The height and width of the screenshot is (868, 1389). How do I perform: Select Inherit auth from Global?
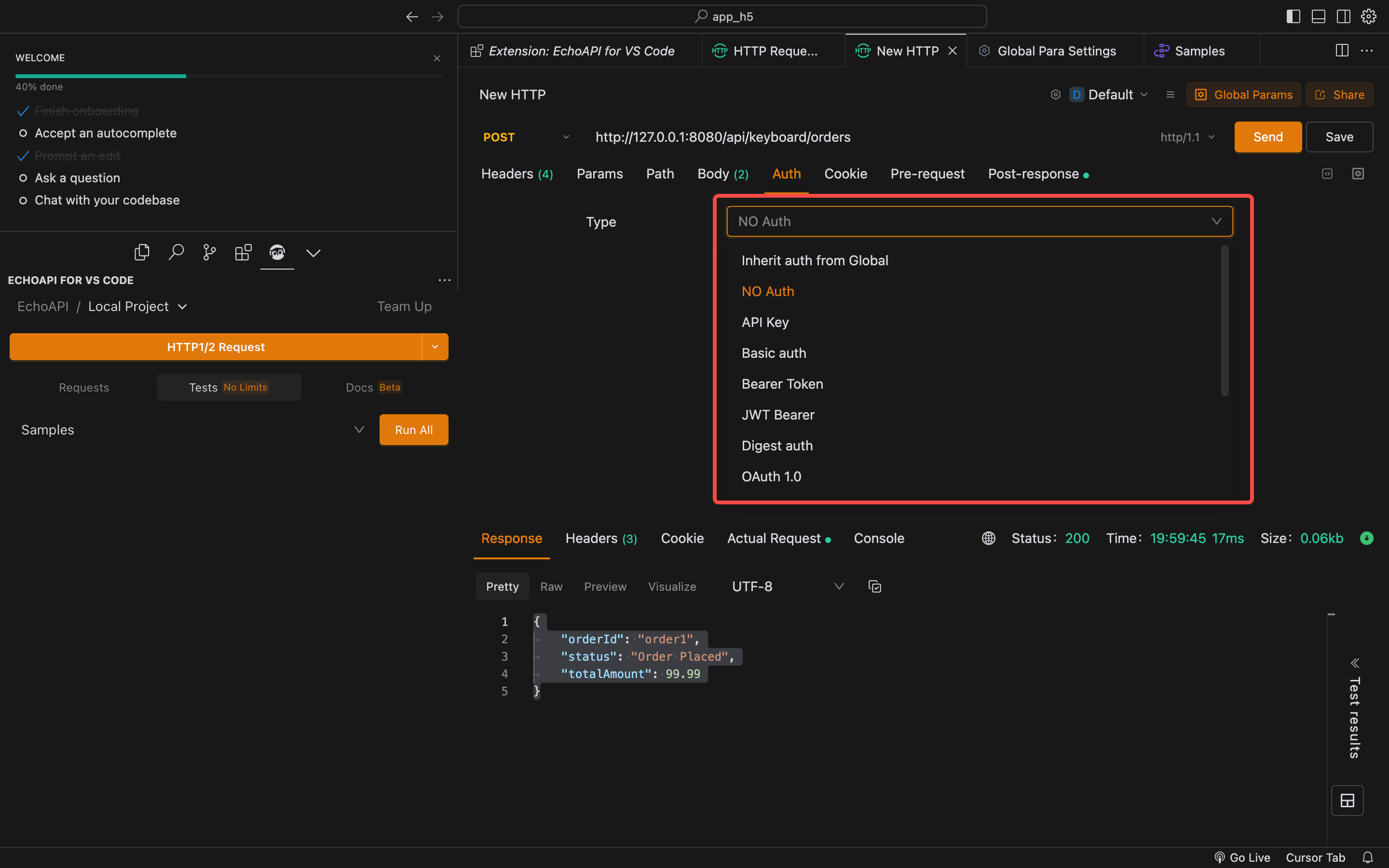(815, 260)
